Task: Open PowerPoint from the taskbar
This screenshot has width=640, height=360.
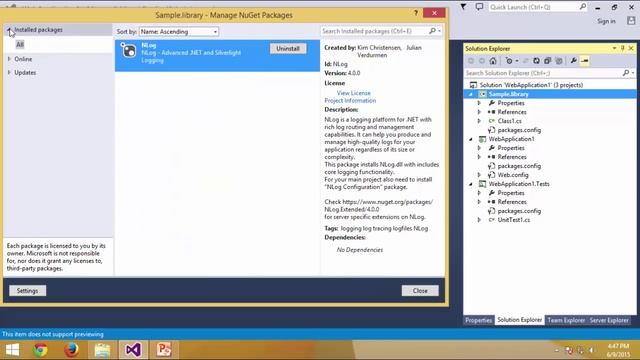Action: point(164,350)
